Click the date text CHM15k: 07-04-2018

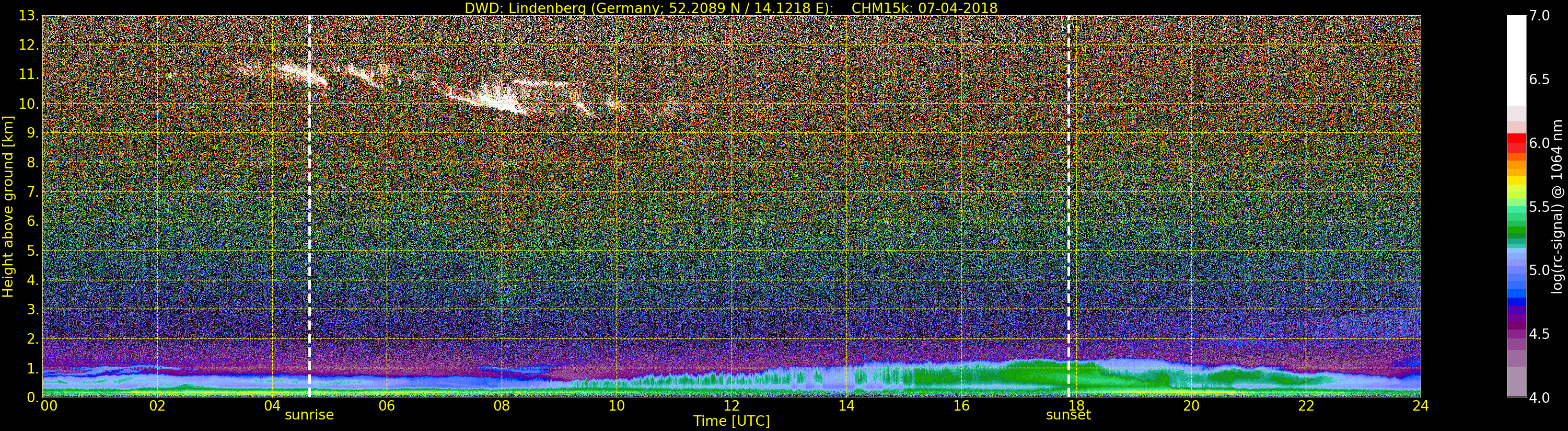point(924,8)
